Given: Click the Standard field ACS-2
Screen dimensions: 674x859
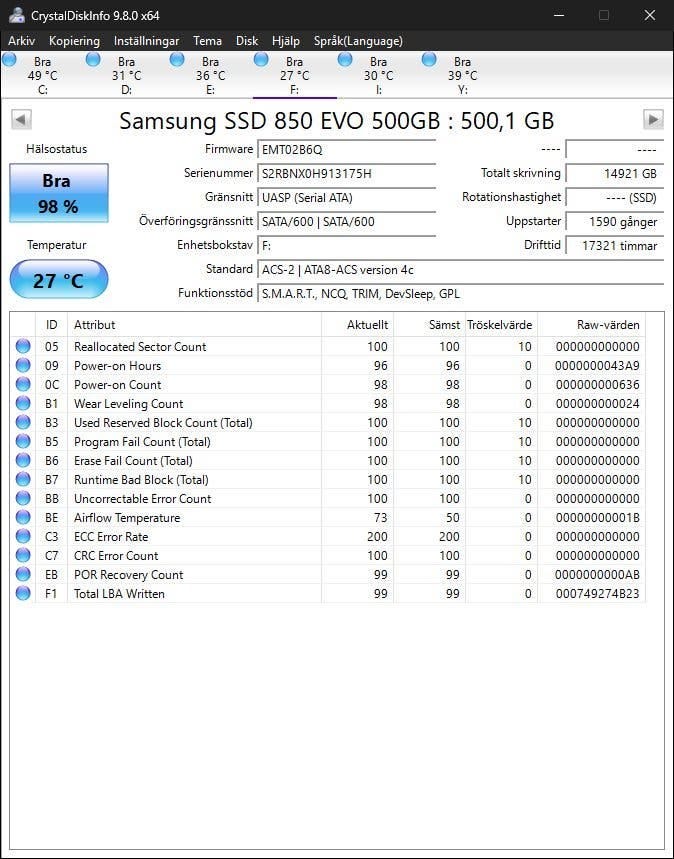Looking at the screenshot, I should point(460,270).
